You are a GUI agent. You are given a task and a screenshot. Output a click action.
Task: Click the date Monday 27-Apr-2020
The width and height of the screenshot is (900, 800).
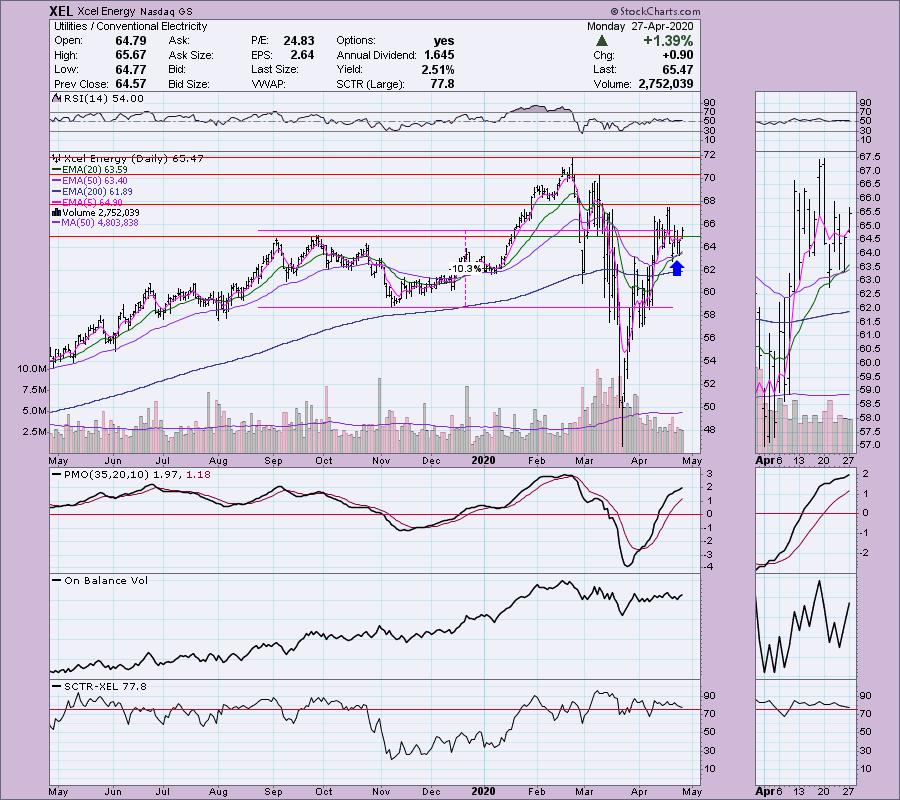coord(640,26)
